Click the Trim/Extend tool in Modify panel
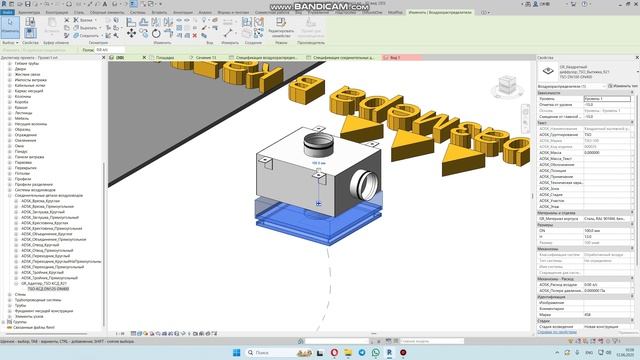Screen dimensions: 640x360 168,33
